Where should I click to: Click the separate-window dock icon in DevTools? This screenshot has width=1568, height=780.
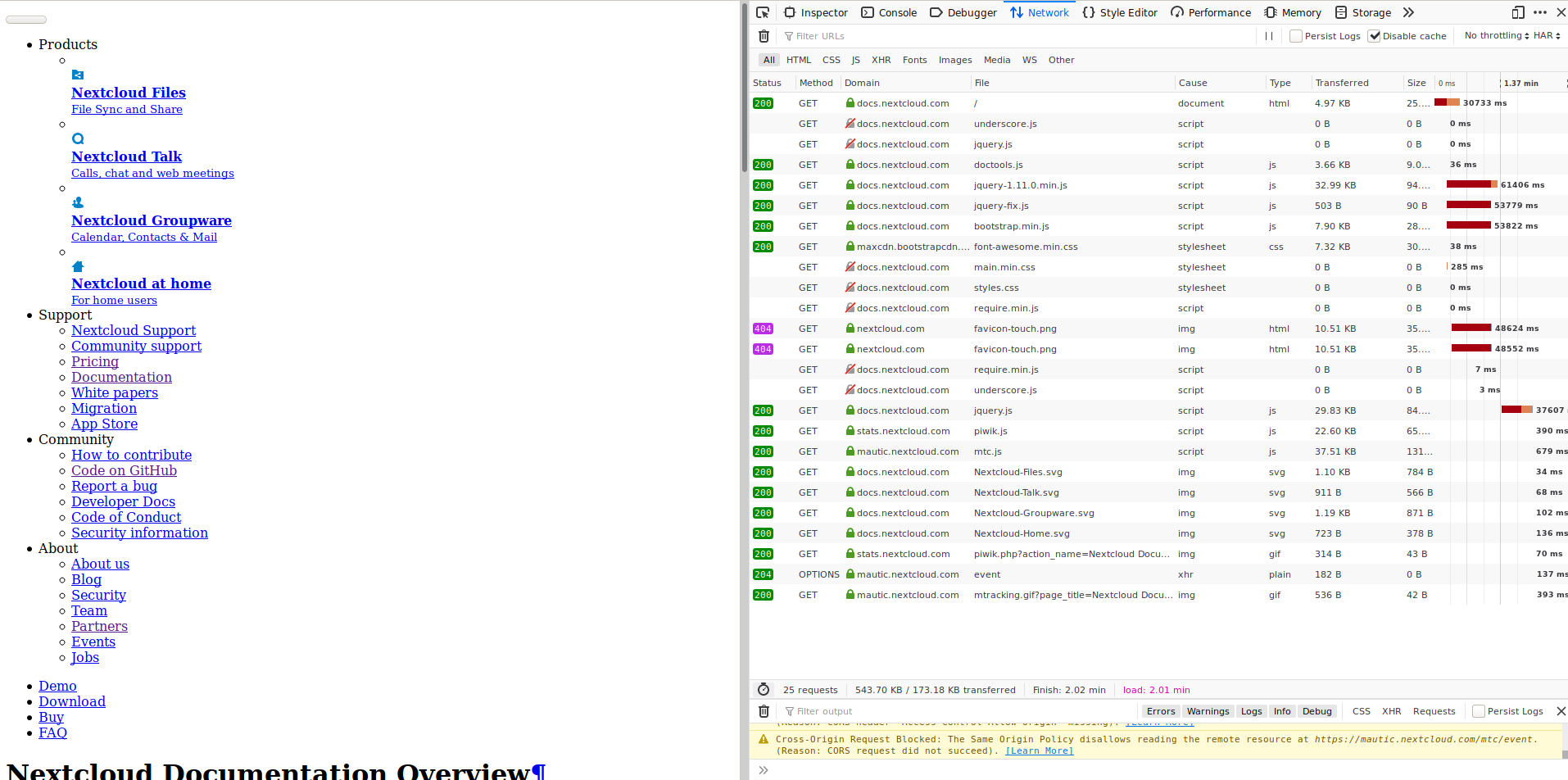(x=1517, y=12)
